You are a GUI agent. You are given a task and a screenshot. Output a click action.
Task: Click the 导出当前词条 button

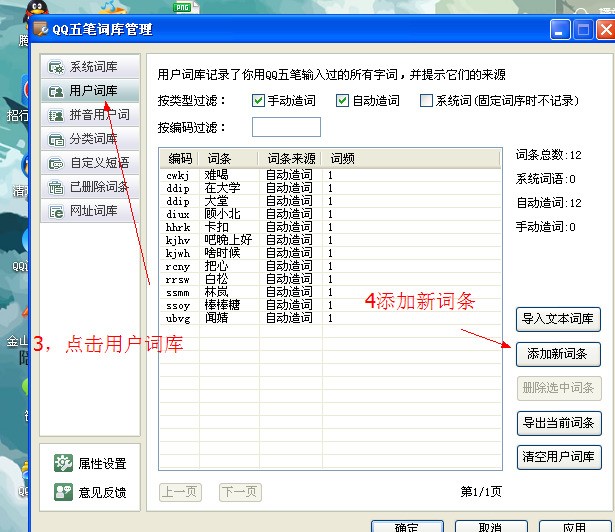click(x=559, y=423)
